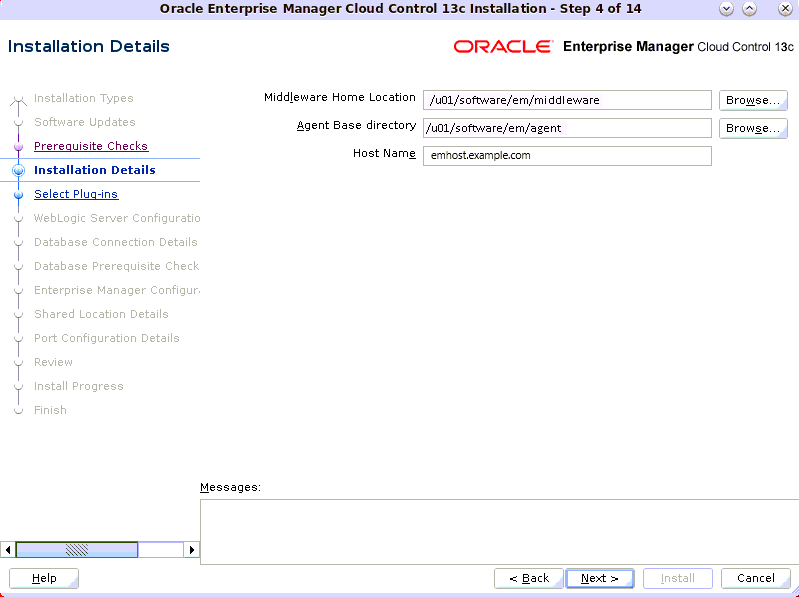This screenshot has height=597, width=799.
Task: Select Installation Details in the step list
Action: (95, 170)
